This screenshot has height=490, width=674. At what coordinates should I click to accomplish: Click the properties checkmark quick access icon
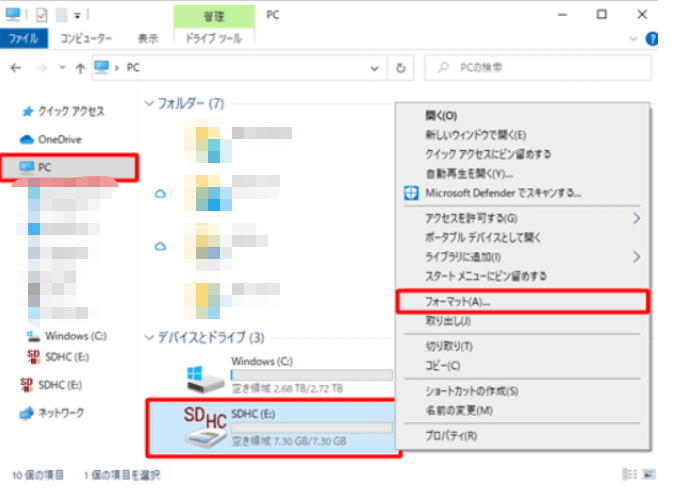42,15
